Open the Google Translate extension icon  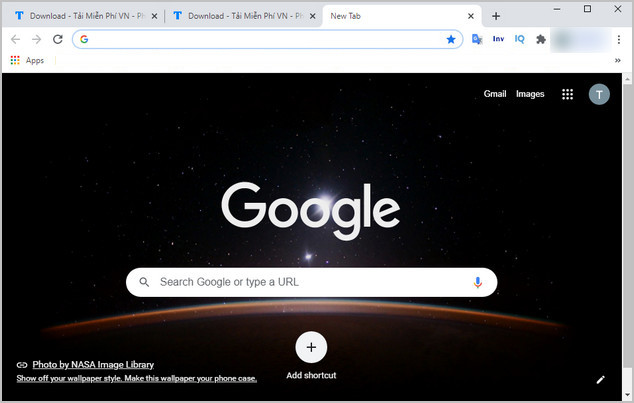point(477,39)
